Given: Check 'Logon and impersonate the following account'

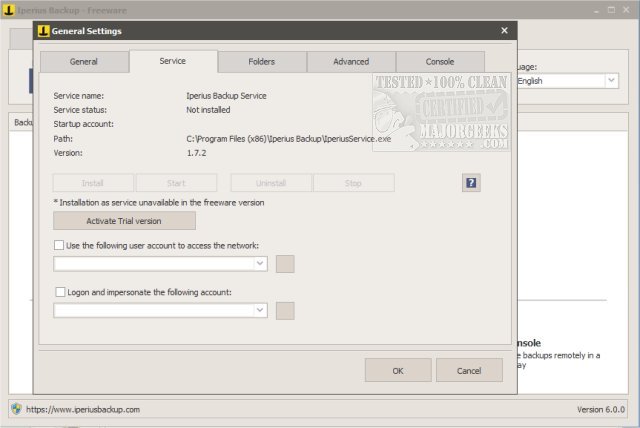Looking at the screenshot, I should click(x=60, y=292).
